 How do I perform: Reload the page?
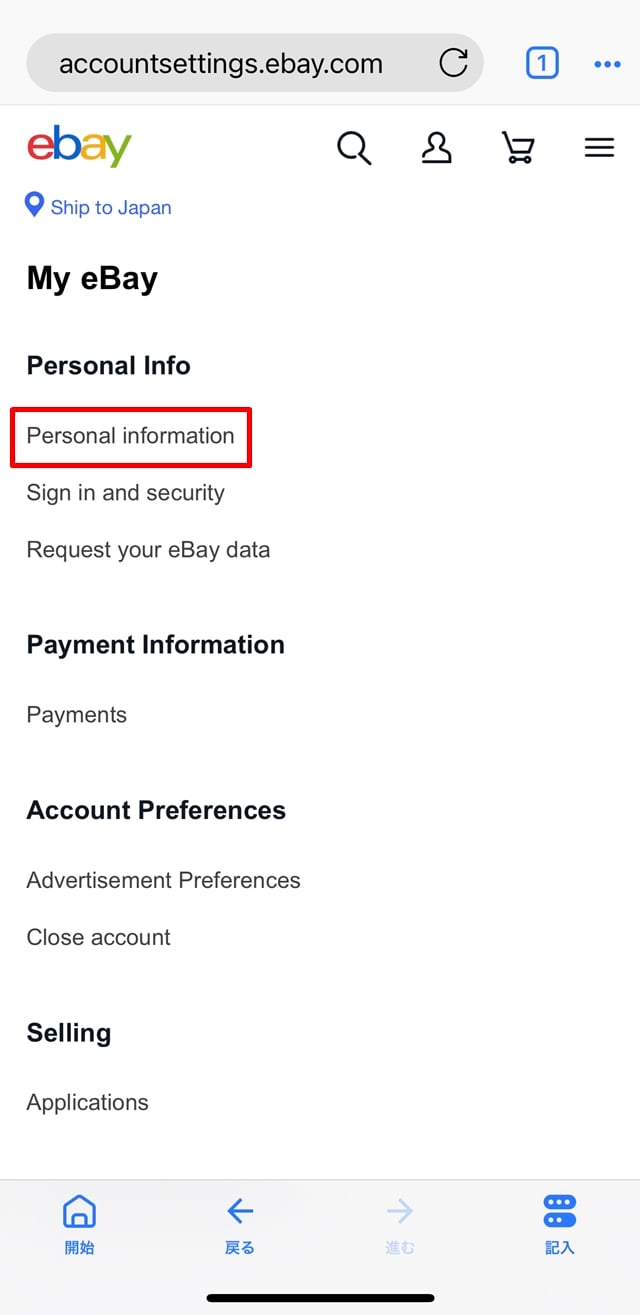click(x=453, y=64)
